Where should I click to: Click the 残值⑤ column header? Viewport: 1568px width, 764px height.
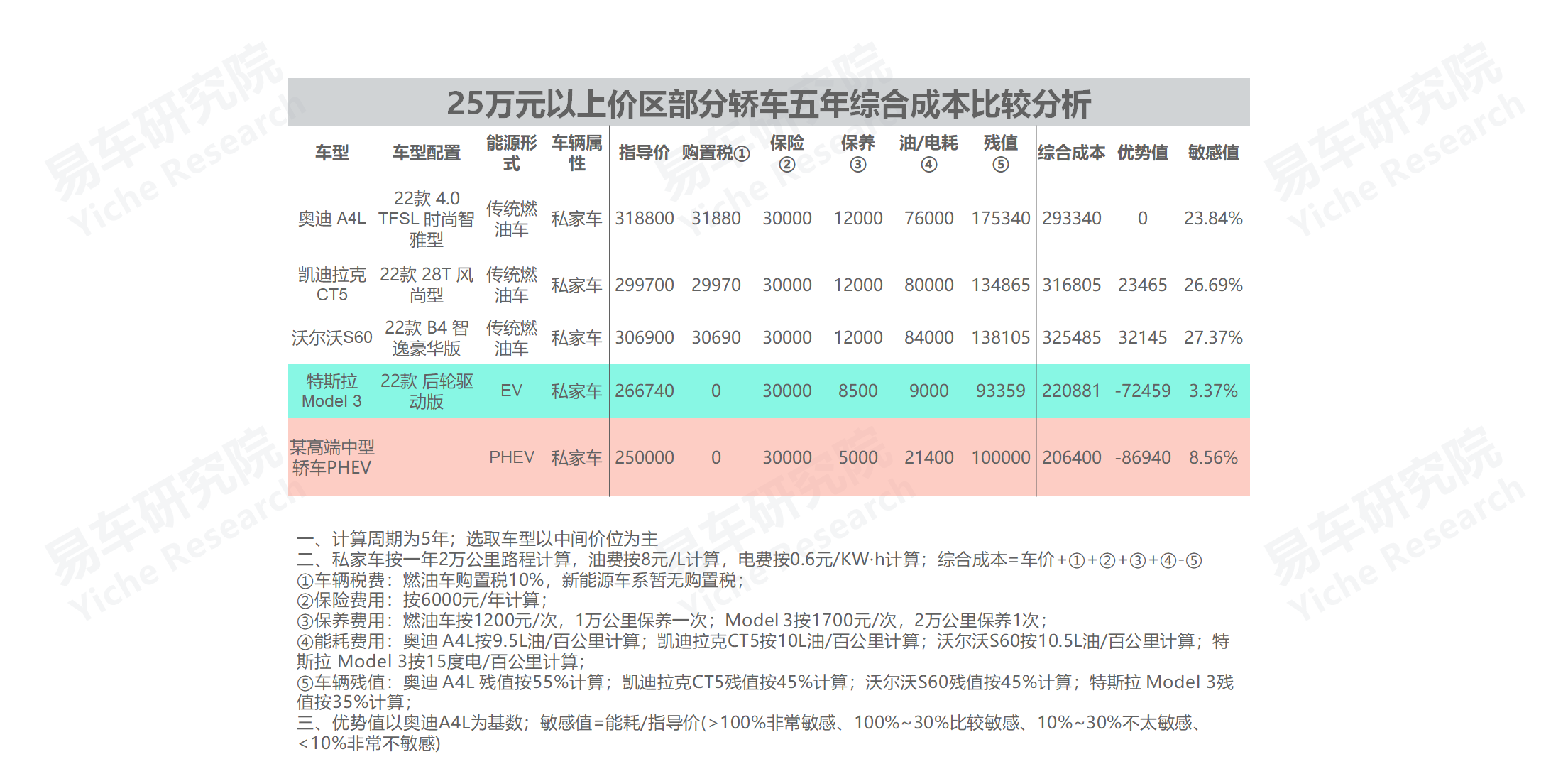coord(1001,153)
